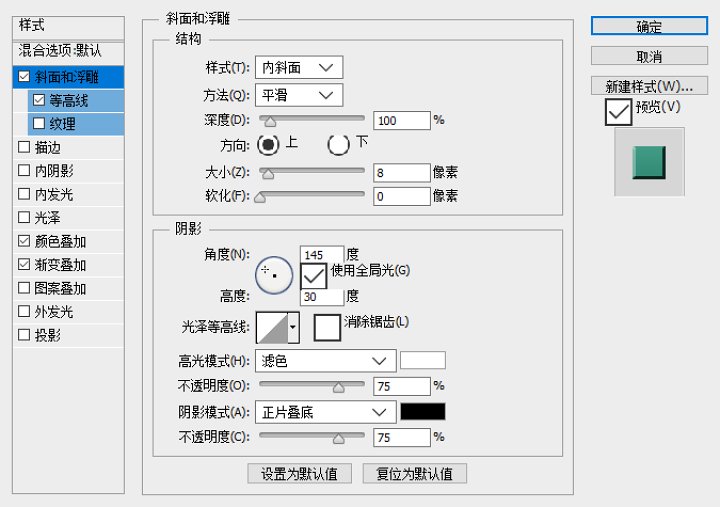The image size is (720, 507).
Task: Open the gloss contour picker arrow
Action: point(293,326)
